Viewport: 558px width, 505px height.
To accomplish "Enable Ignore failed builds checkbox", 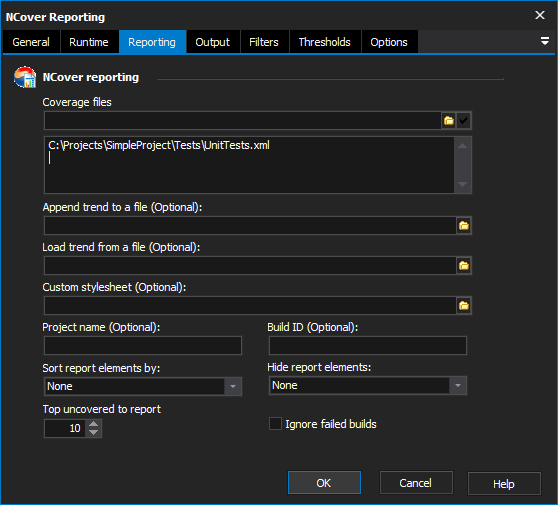I will click(275, 424).
